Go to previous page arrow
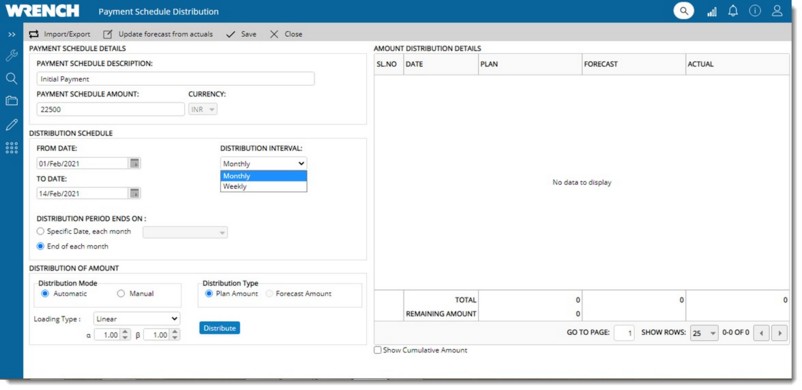 (762, 333)
